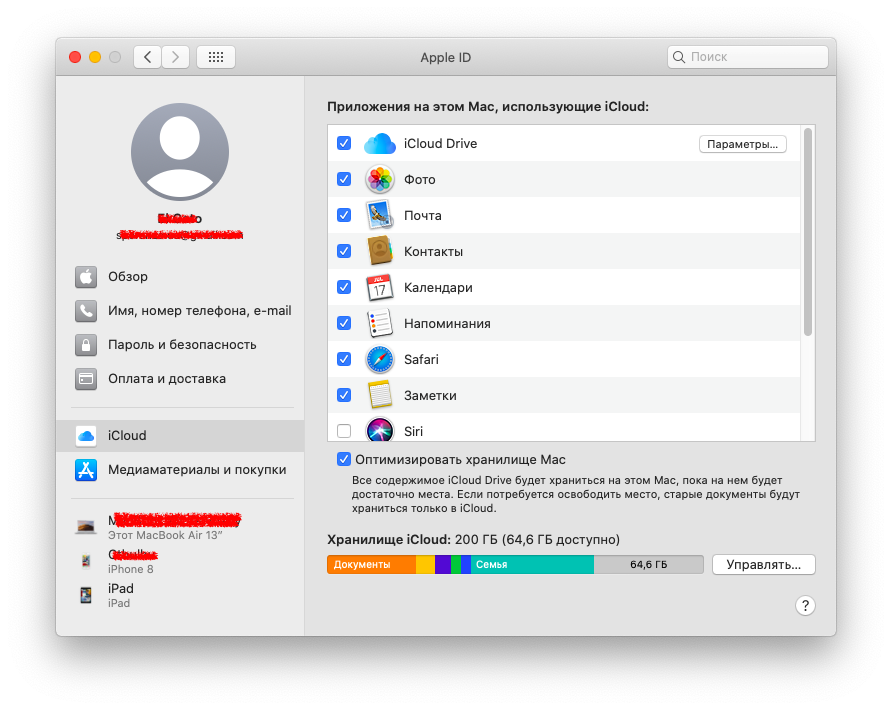Open Оплата и доставка section
Viewport: 892px width, 710px height.
pyautogui.click(x=180, y=379)
